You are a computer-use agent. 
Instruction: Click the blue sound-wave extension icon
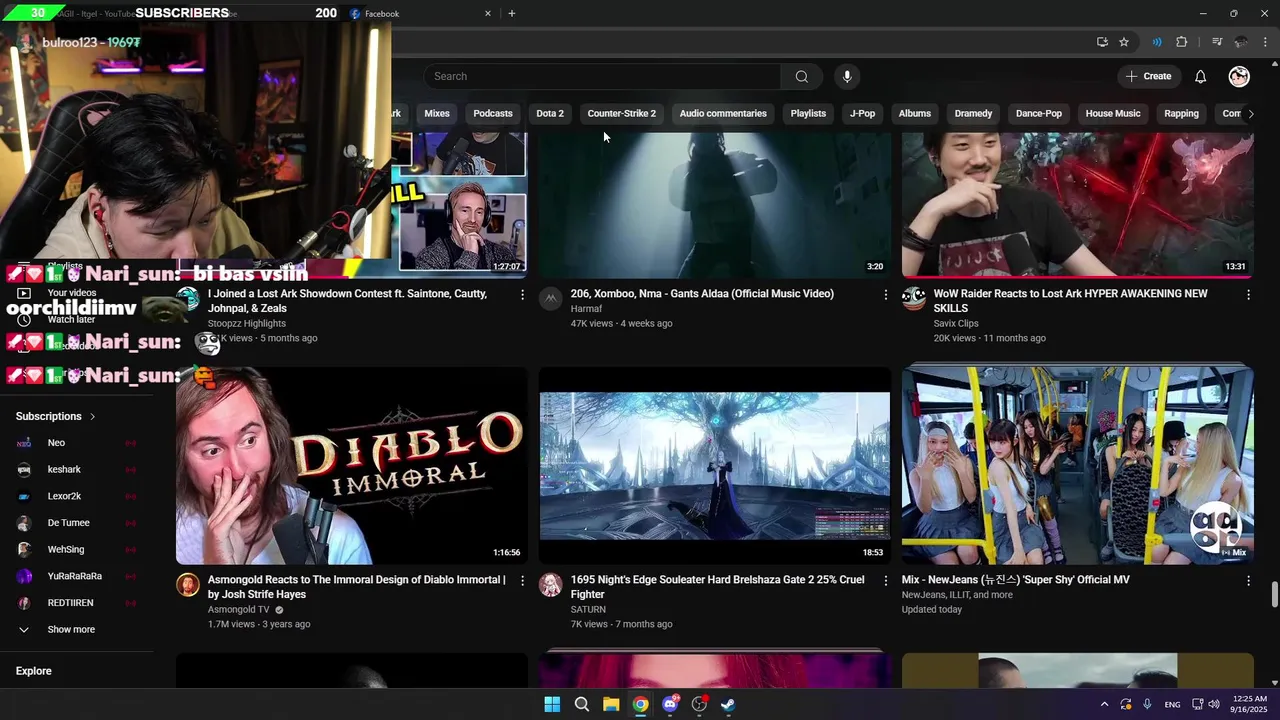click(x=1157, y=42)
